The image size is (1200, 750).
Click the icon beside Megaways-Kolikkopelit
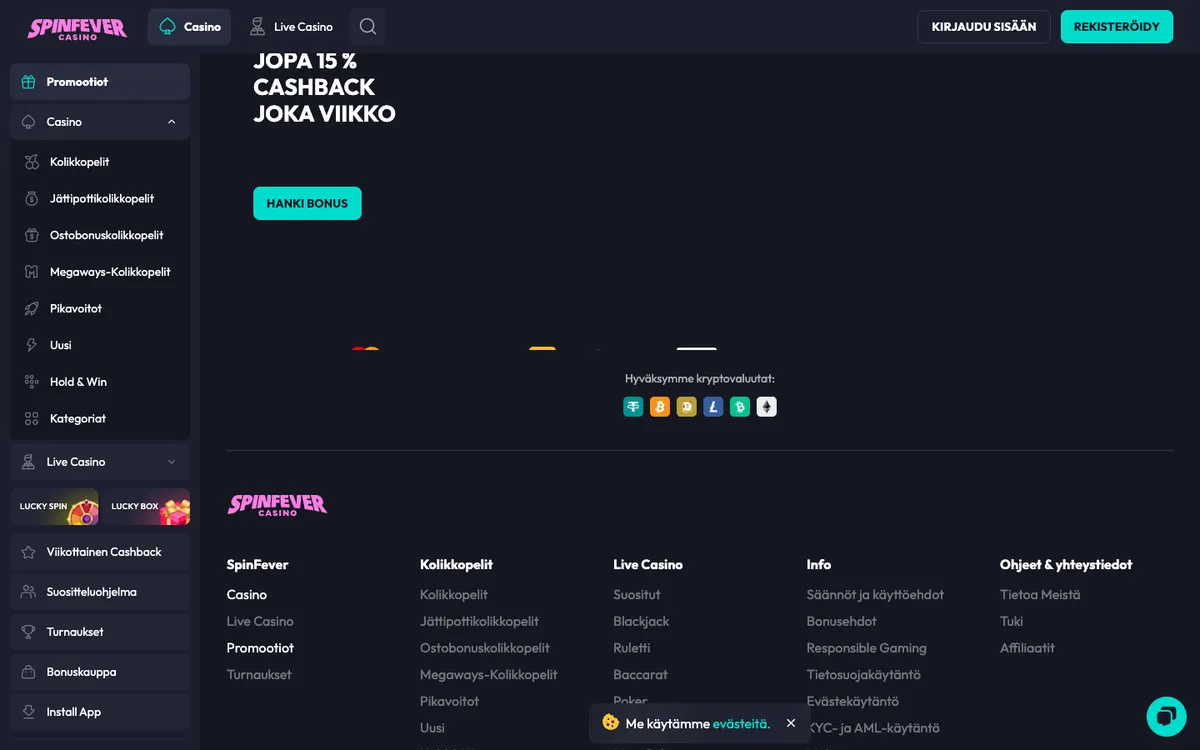[31, 272]
